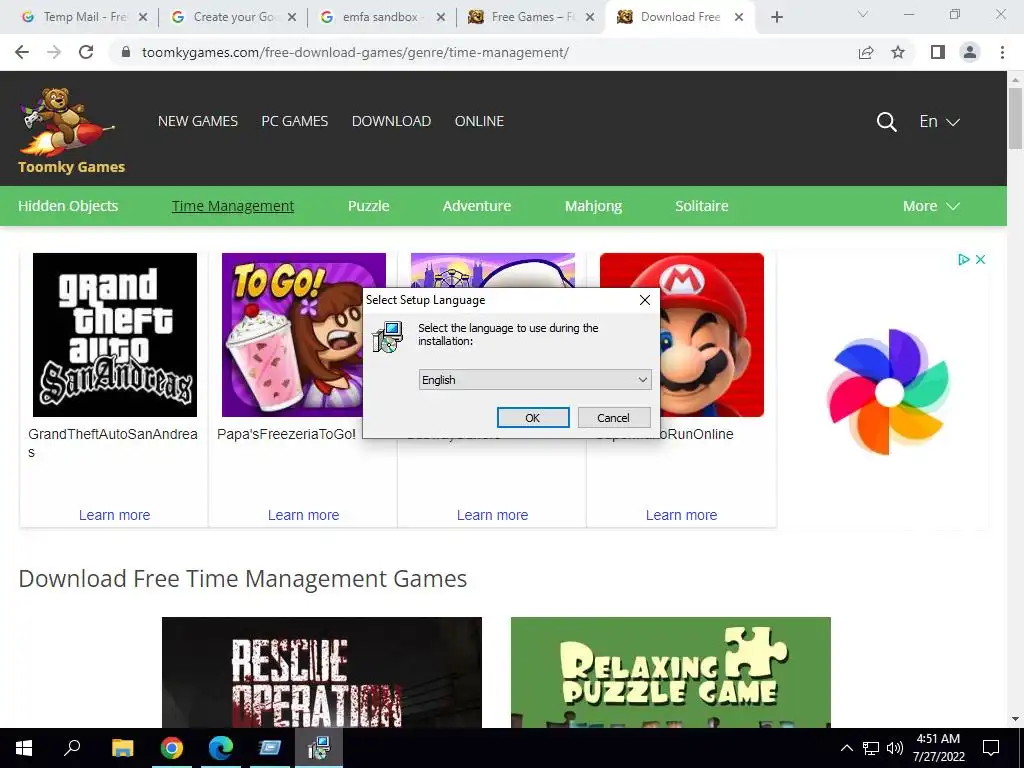Expand the More genres menu
1024x768 pixels.
[931, 206]
